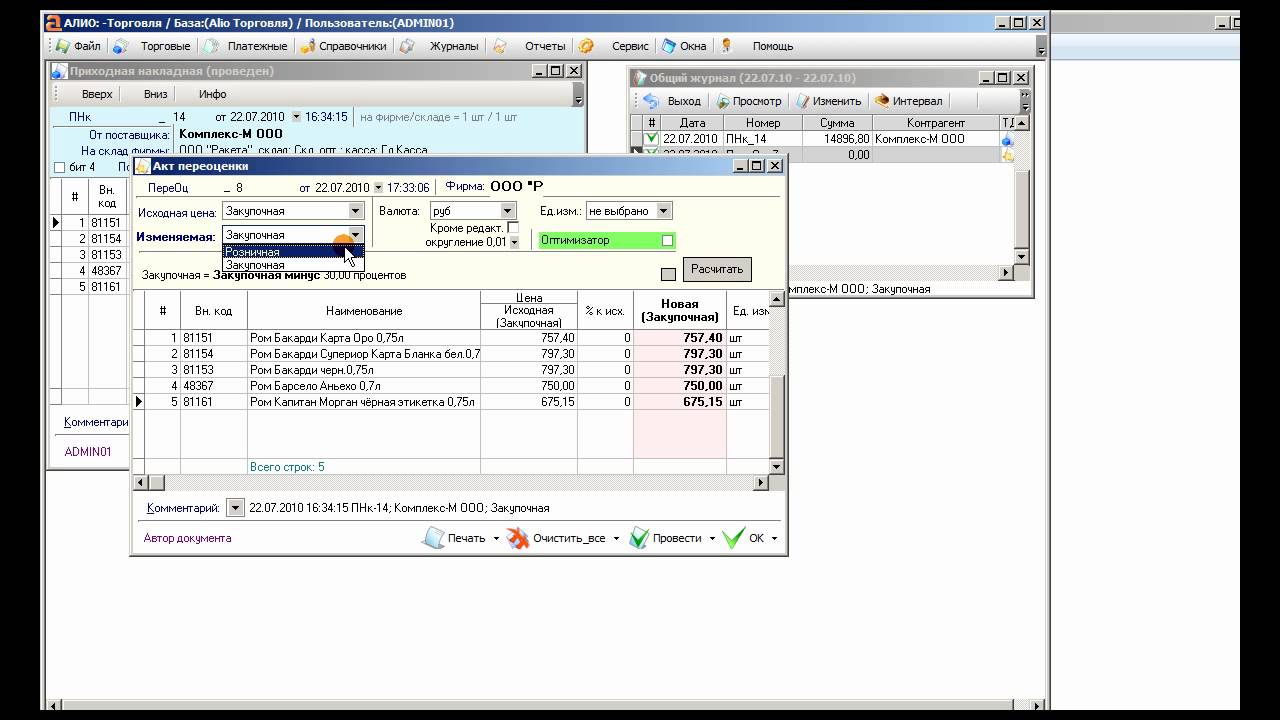This screenshot has height=720, width=1280.
Task: Click the Ром Бакарди Карта Оро 0,75л cell
Action: click(364, 338)
